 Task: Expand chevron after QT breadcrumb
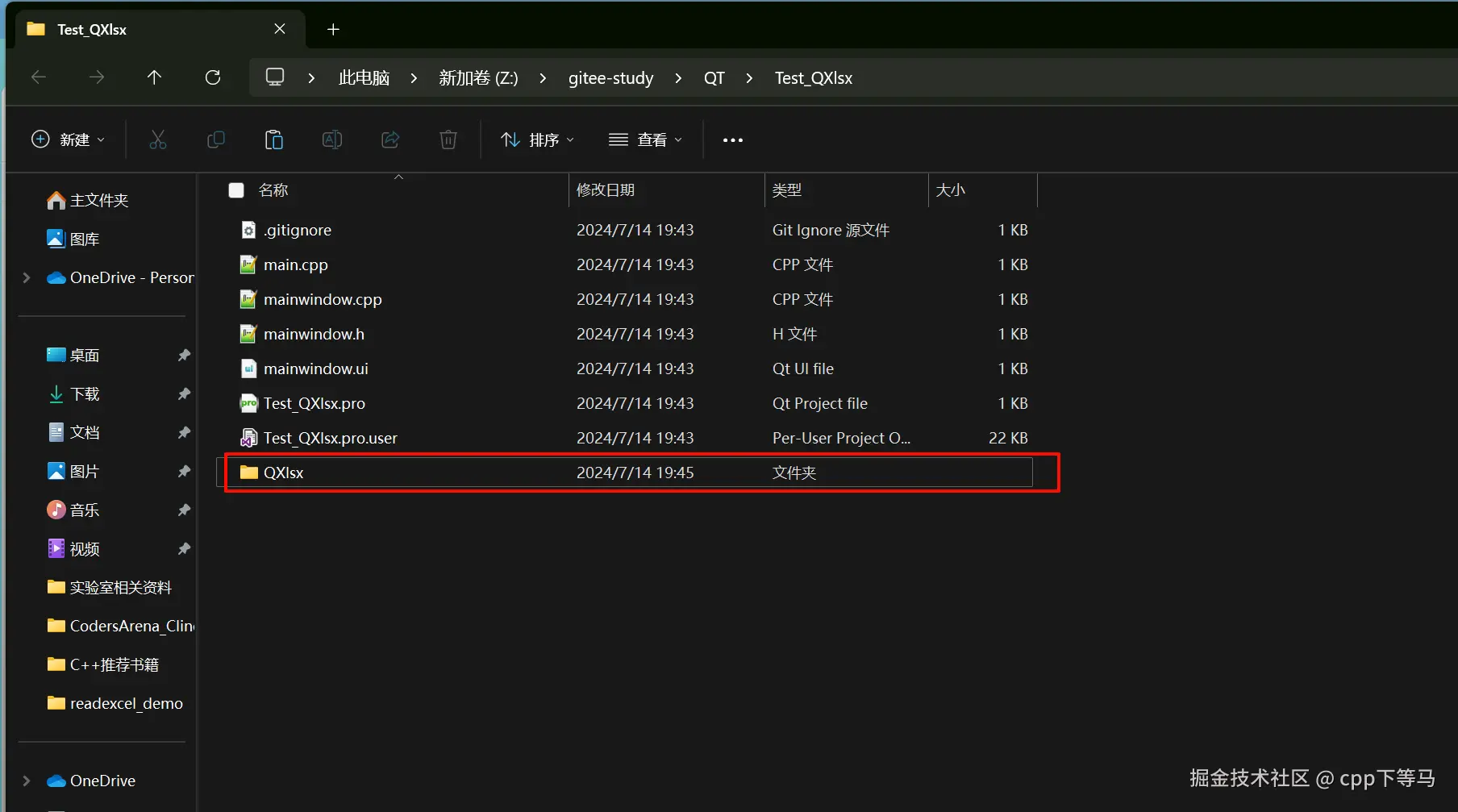pos(749,78)
